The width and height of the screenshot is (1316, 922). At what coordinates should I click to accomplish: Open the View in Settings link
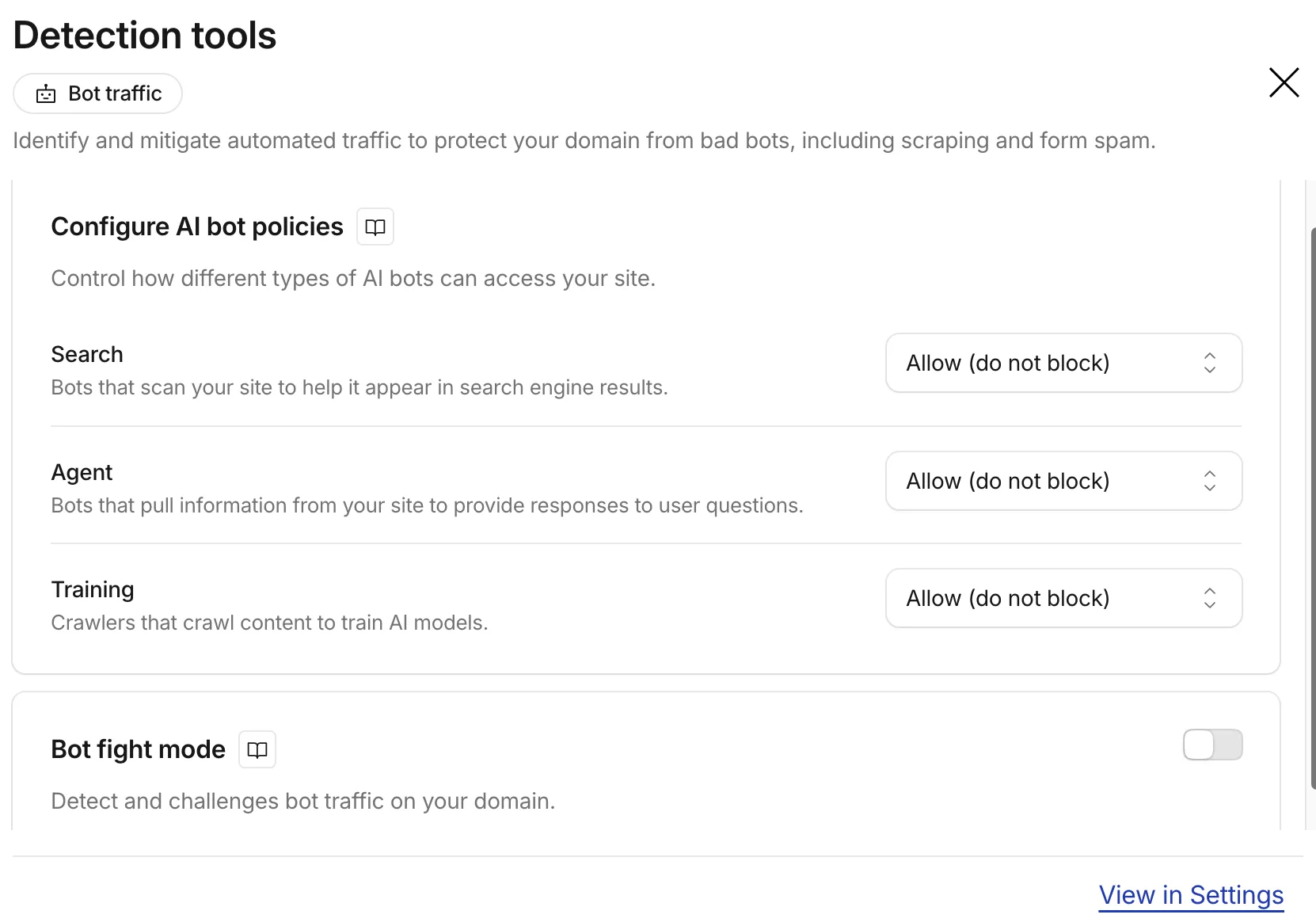pyautogui.click(x=1191, y=895)
